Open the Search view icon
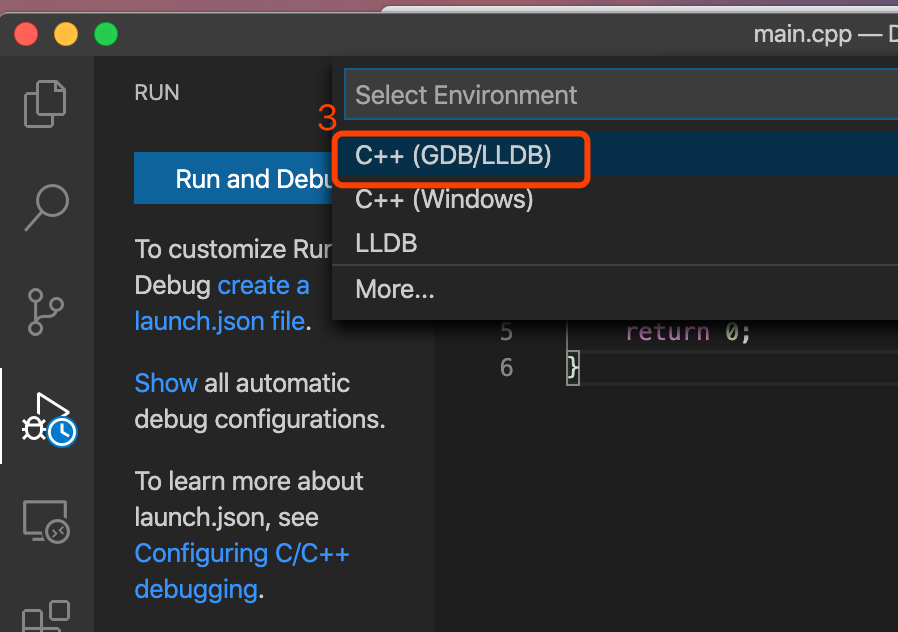This screenshot has width=898, height=632. [x=46, y=207]
